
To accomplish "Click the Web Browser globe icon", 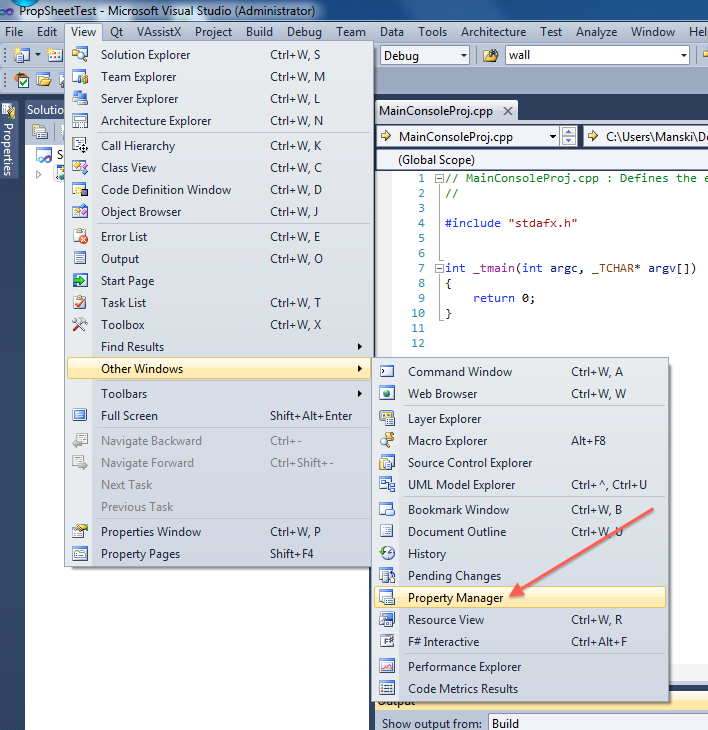I will [x=387, y=393].
